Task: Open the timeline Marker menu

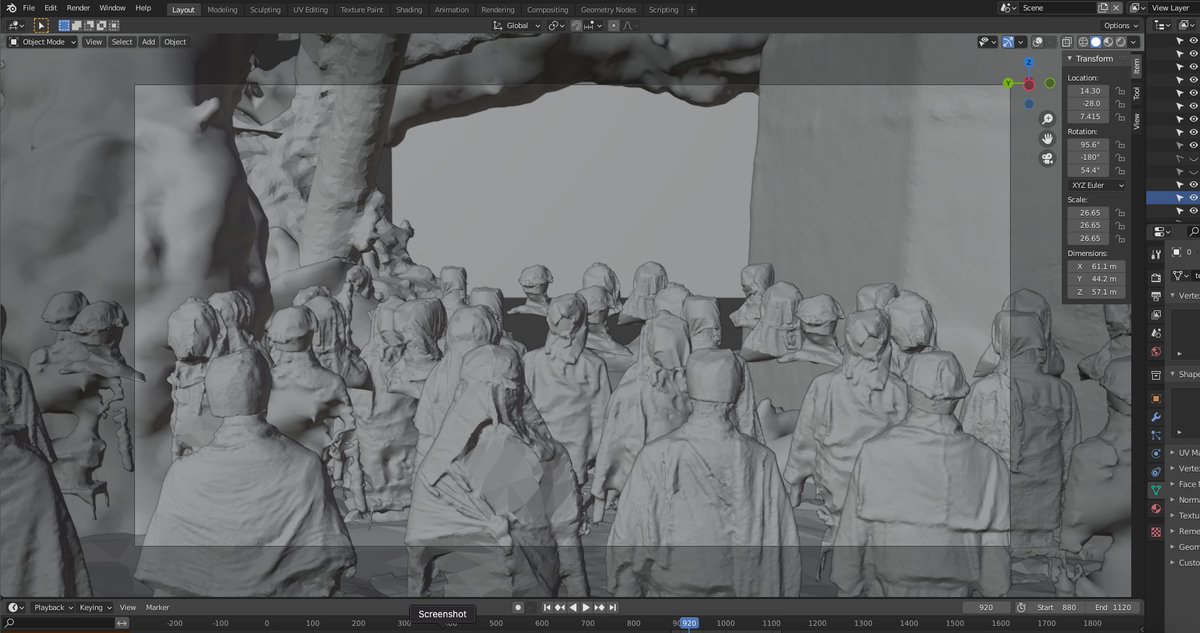Action: tap(158, 607)
